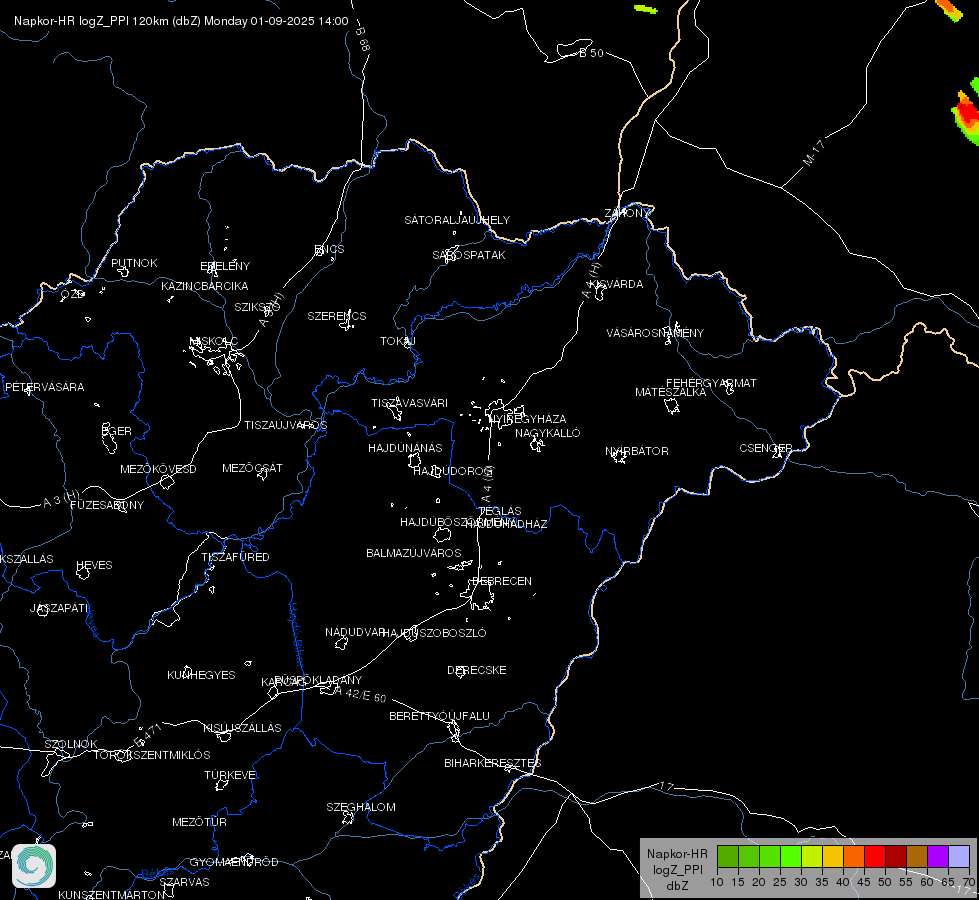Click the KISVARDA town label
This screenshot has width=979, height=900.
coord(616,284)
